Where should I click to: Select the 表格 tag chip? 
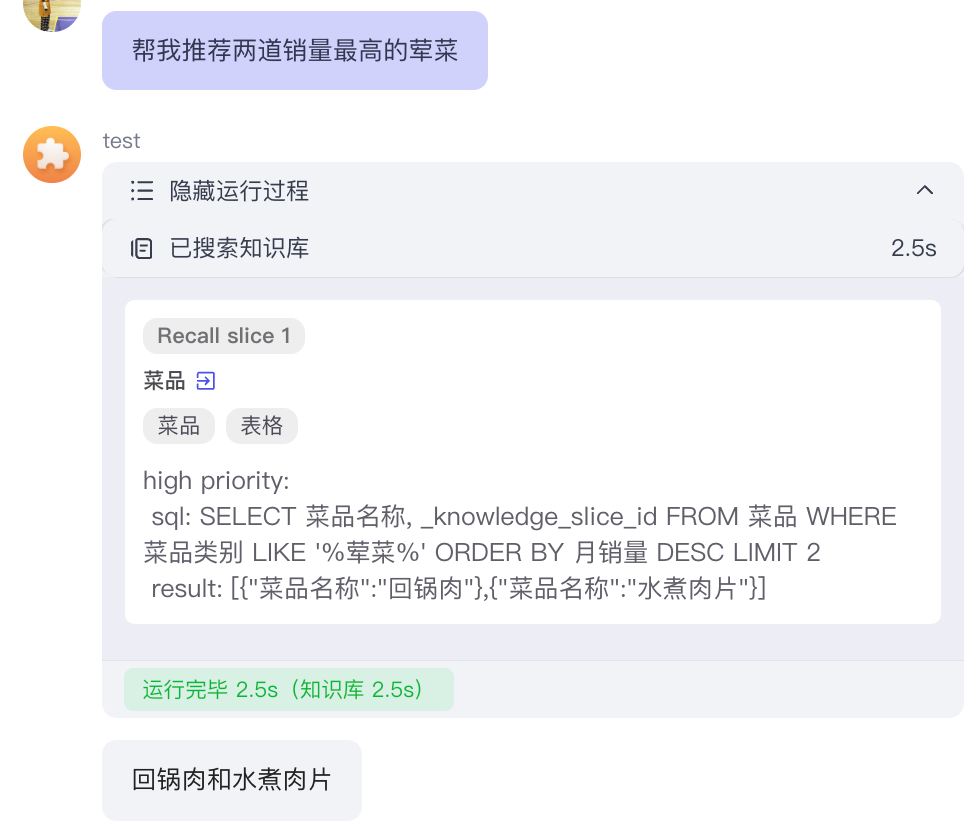(x=262, y=426)
